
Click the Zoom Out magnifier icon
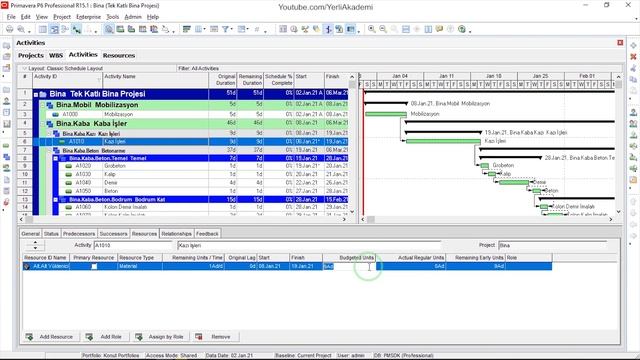pos(383,29)
